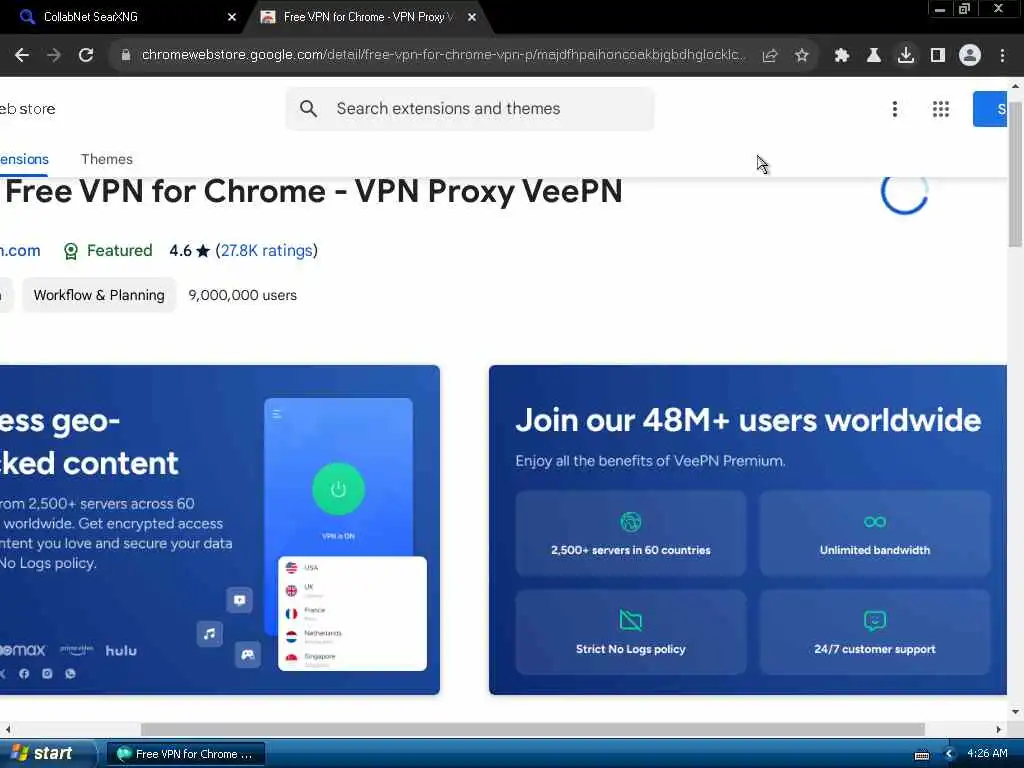
Task: Open the publisher .com link
Action: coord(20,251)
